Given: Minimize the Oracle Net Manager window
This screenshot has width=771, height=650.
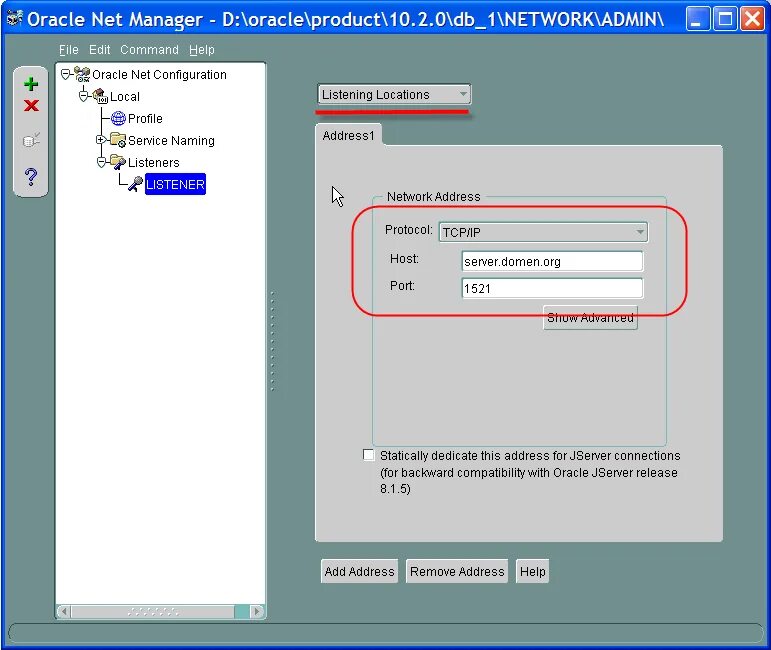Looking at the screenshot, I should [697, 19].
